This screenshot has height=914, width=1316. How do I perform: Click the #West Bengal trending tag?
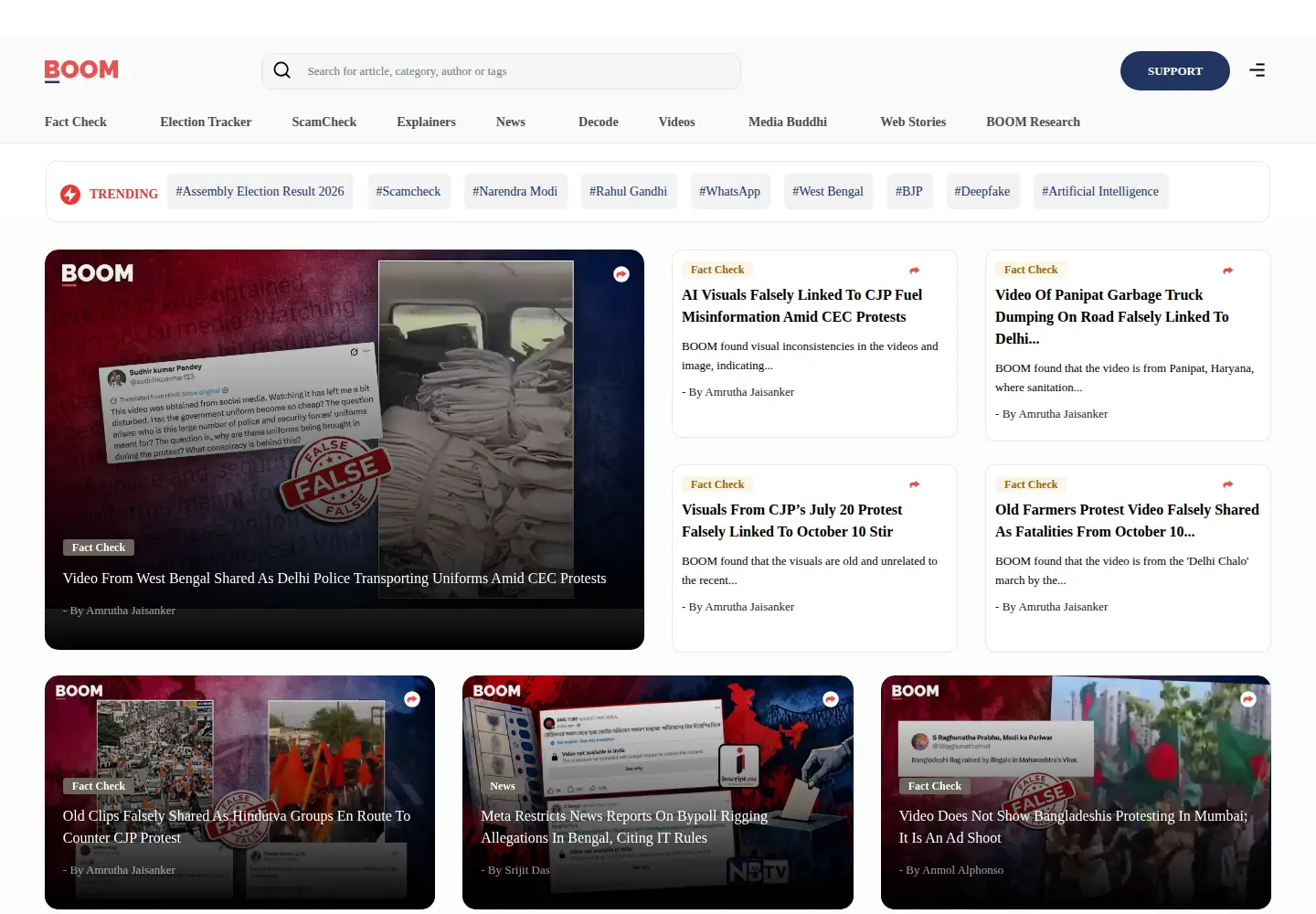coord(828,192)
